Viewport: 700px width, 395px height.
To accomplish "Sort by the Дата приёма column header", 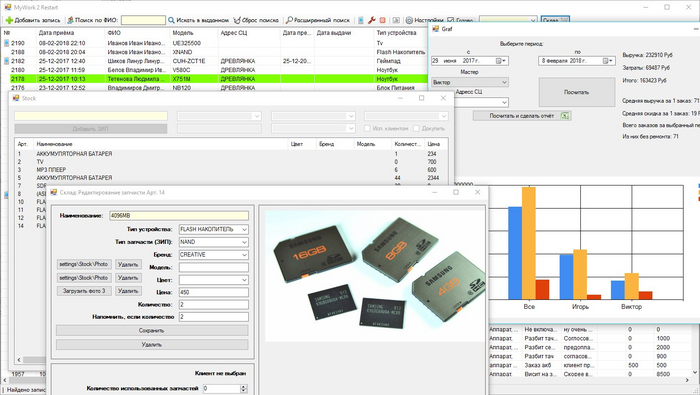I will [70, 33].
